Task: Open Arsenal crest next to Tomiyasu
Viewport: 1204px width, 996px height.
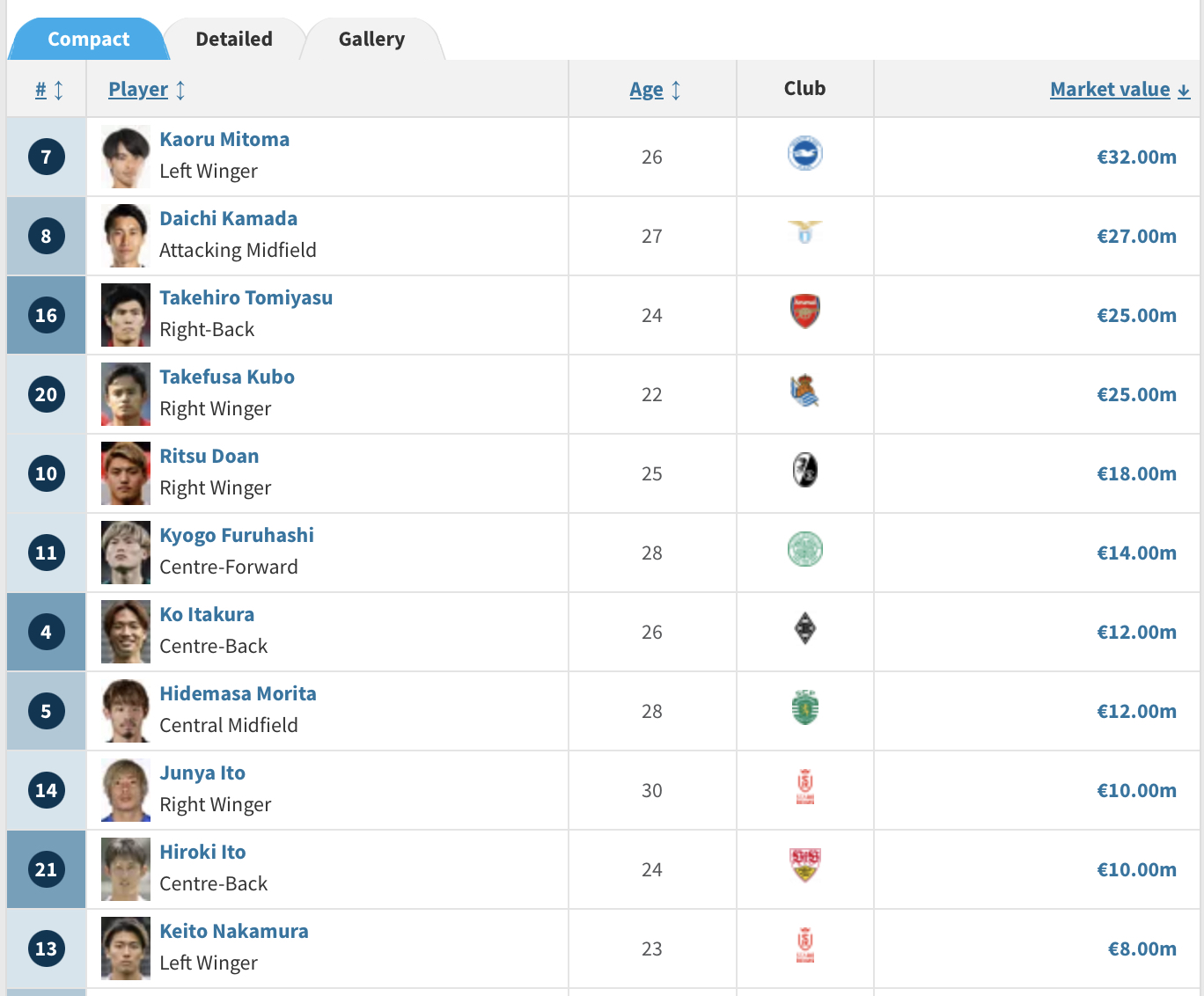Action: [x=804, y=311]
